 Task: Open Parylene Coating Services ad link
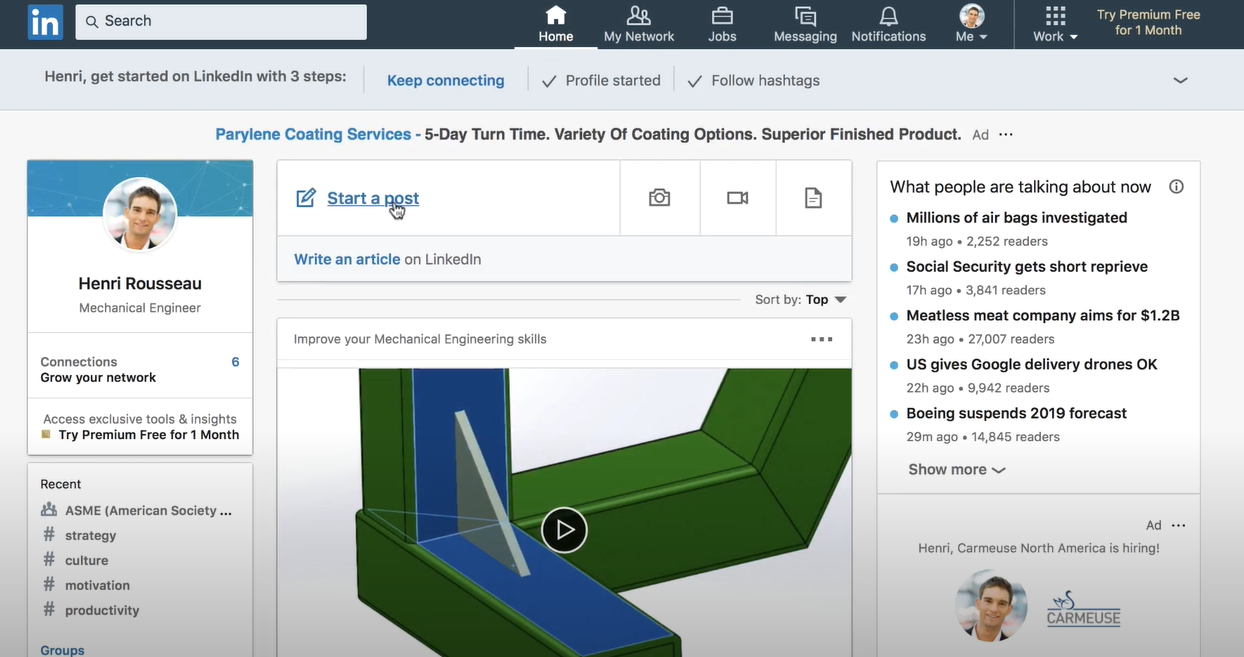click(313, 134)
